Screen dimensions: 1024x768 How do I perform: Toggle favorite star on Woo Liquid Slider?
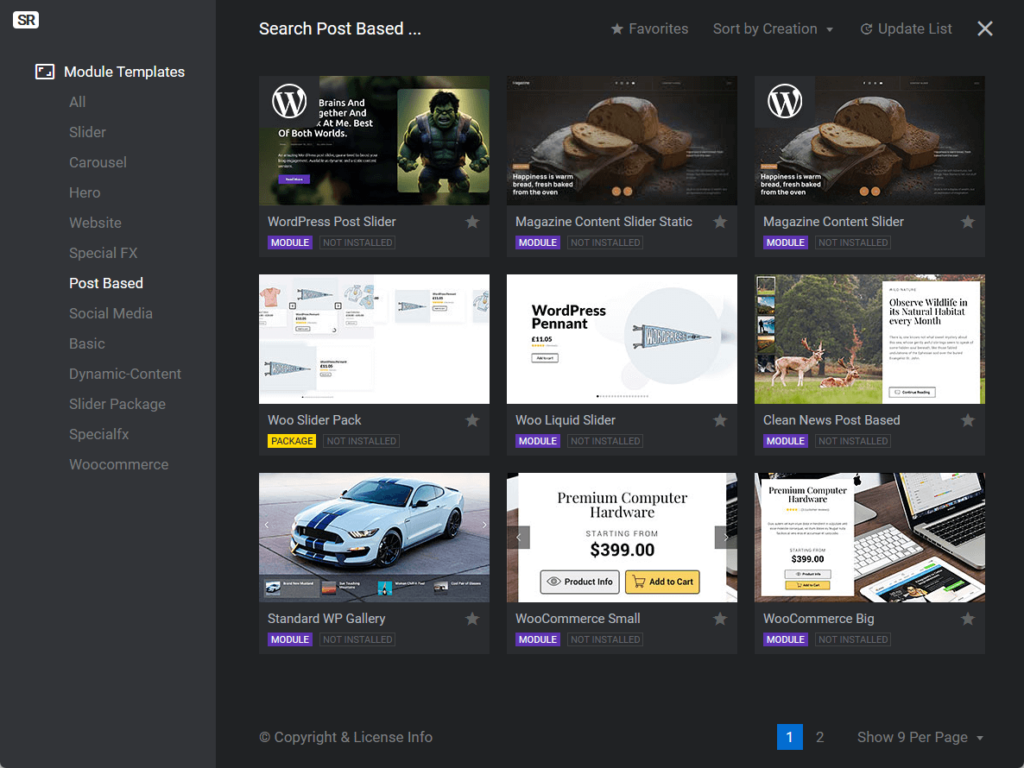pyautogui.click(x=720, y=421)
